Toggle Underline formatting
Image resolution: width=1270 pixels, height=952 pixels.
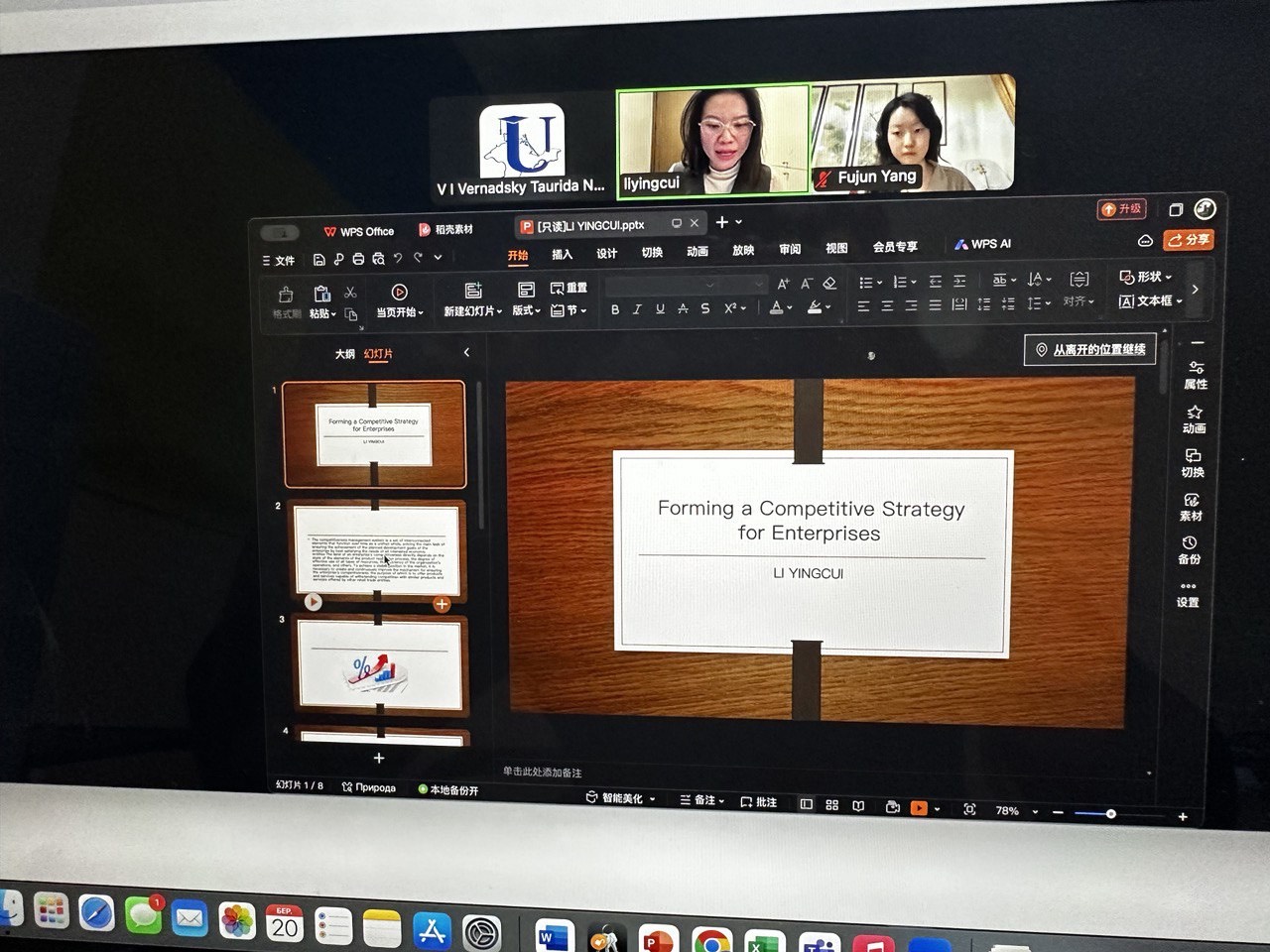660,309
